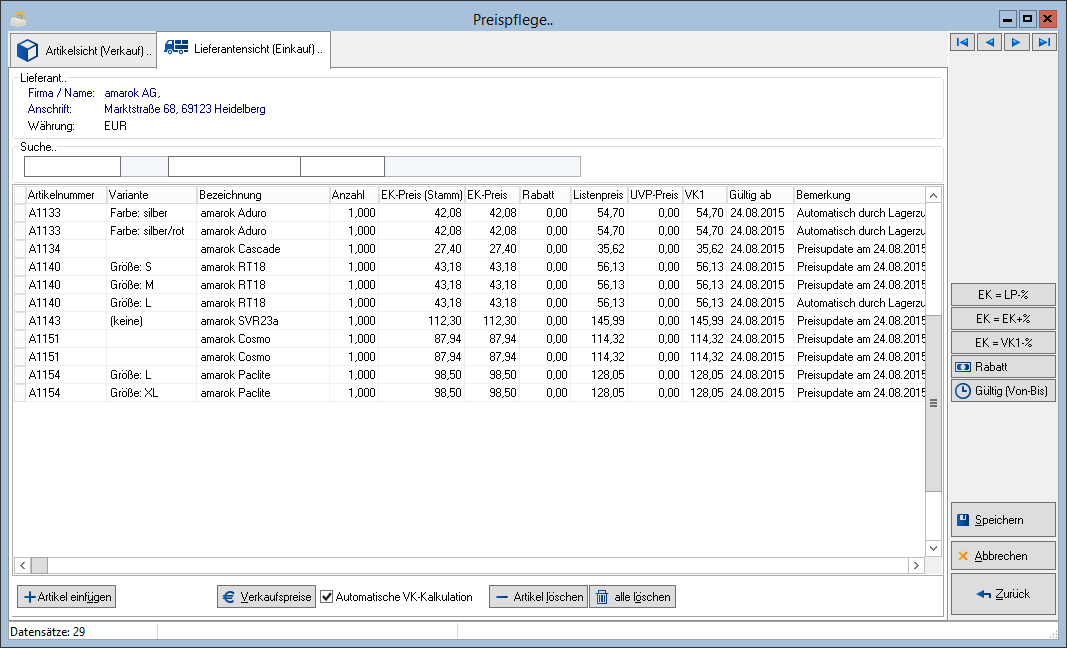Jump to last record navigation arrow

tap(1043, 42)
